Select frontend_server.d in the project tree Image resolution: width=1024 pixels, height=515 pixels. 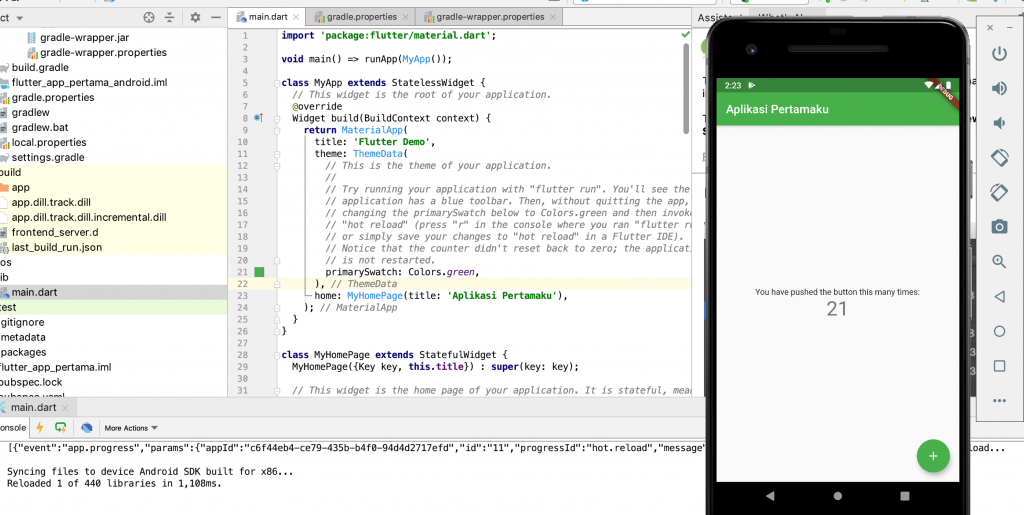56,232
